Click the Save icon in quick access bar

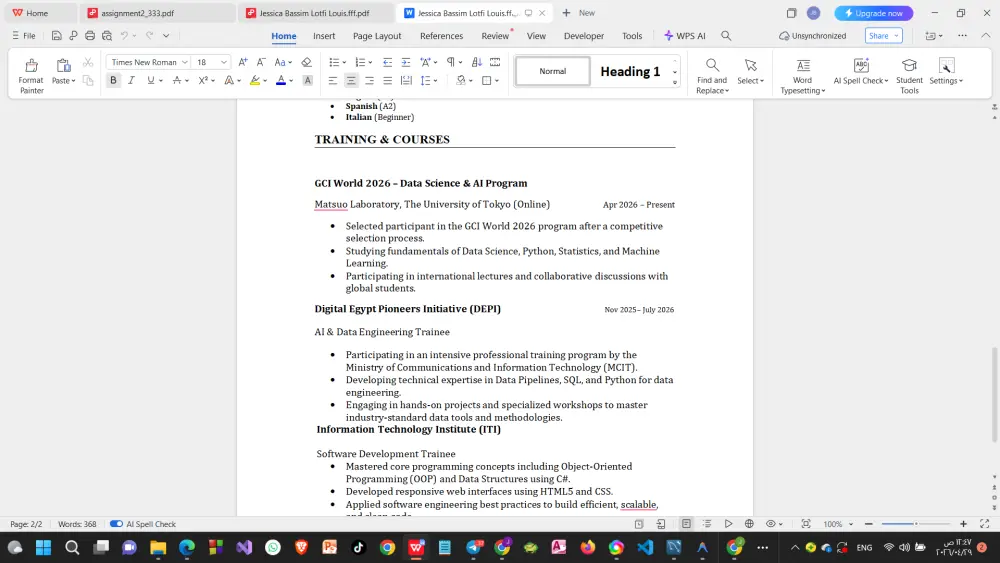coord(57,36)
